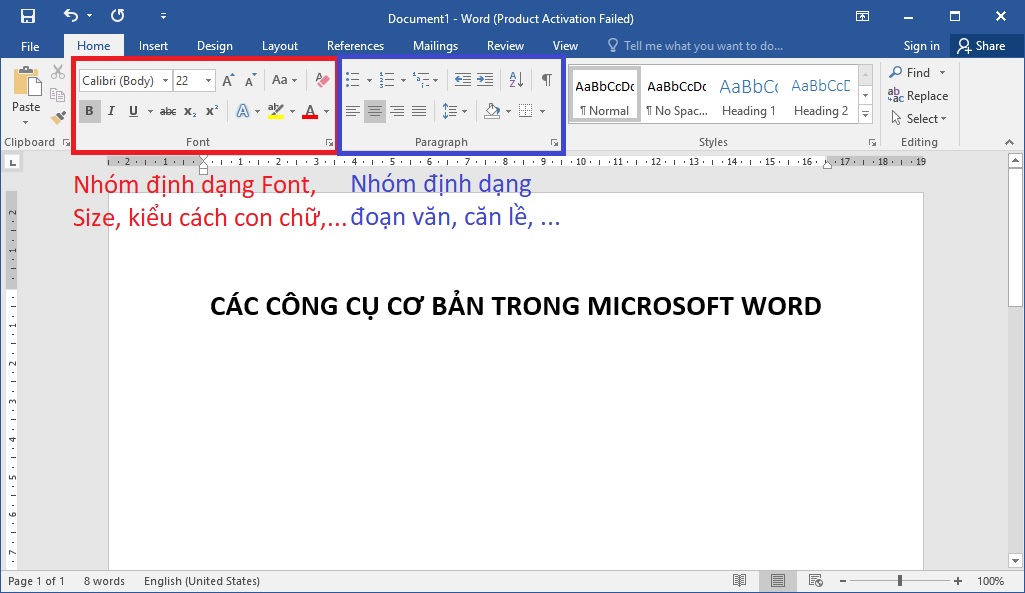The width and height of the screenshot is (1025, 593).
Task: Open the Font name dropdown
Action: 165,80
